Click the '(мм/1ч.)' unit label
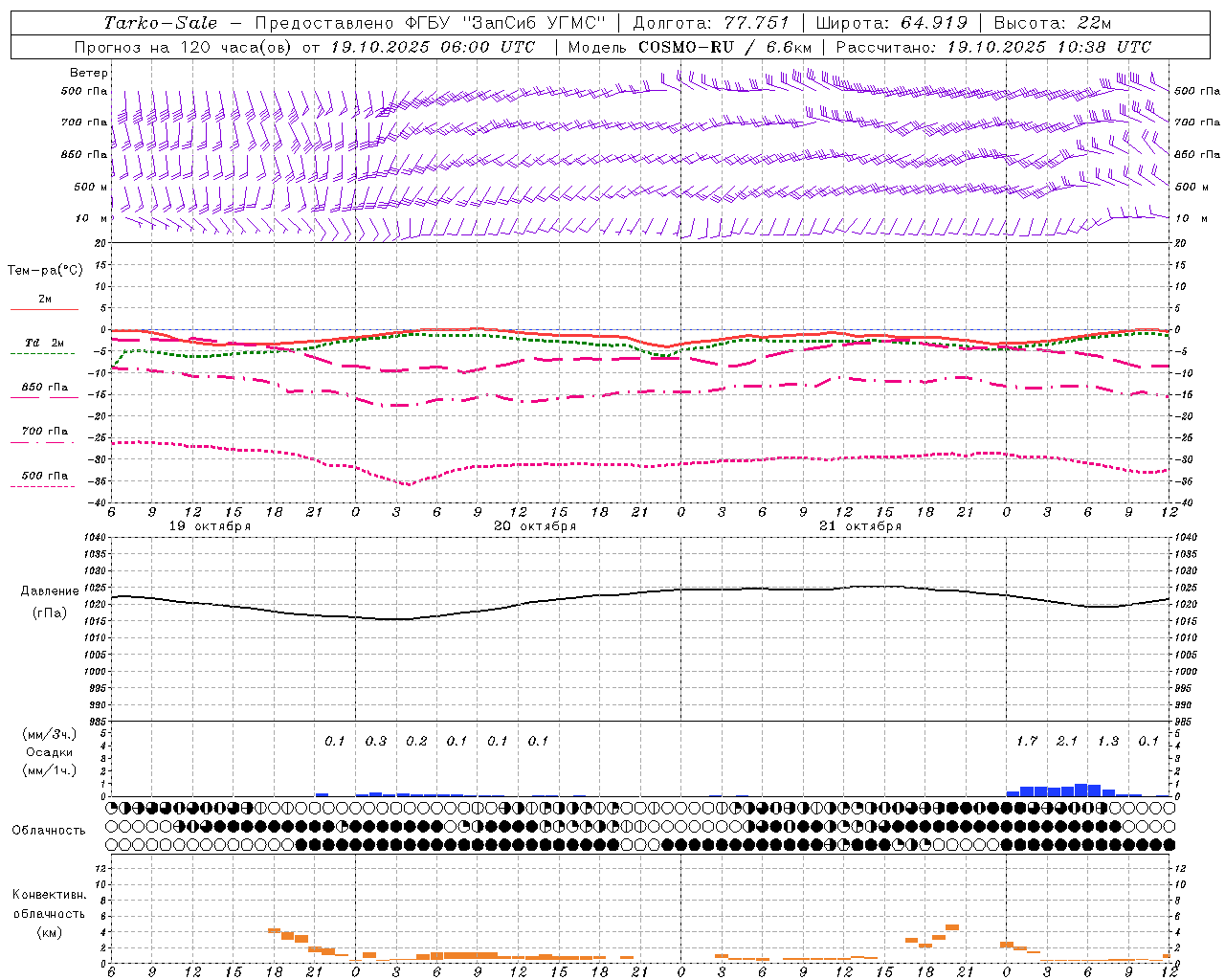 [50, 770]
